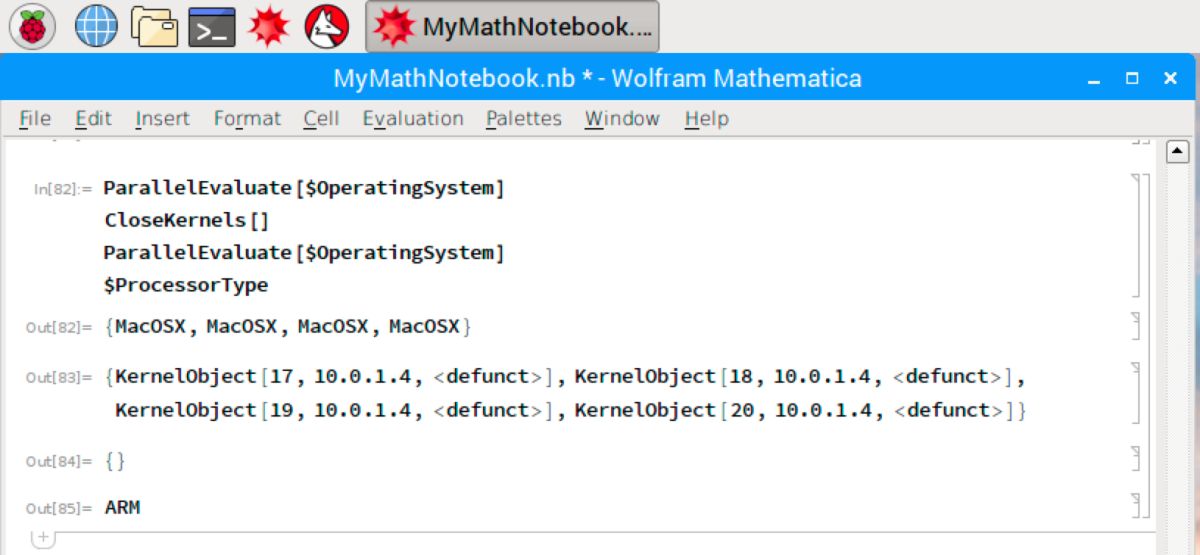The image size is (1200, 555).
Task: Minimize the Mathematica window
Action: pyautogui.click(x=1095, y=79)
